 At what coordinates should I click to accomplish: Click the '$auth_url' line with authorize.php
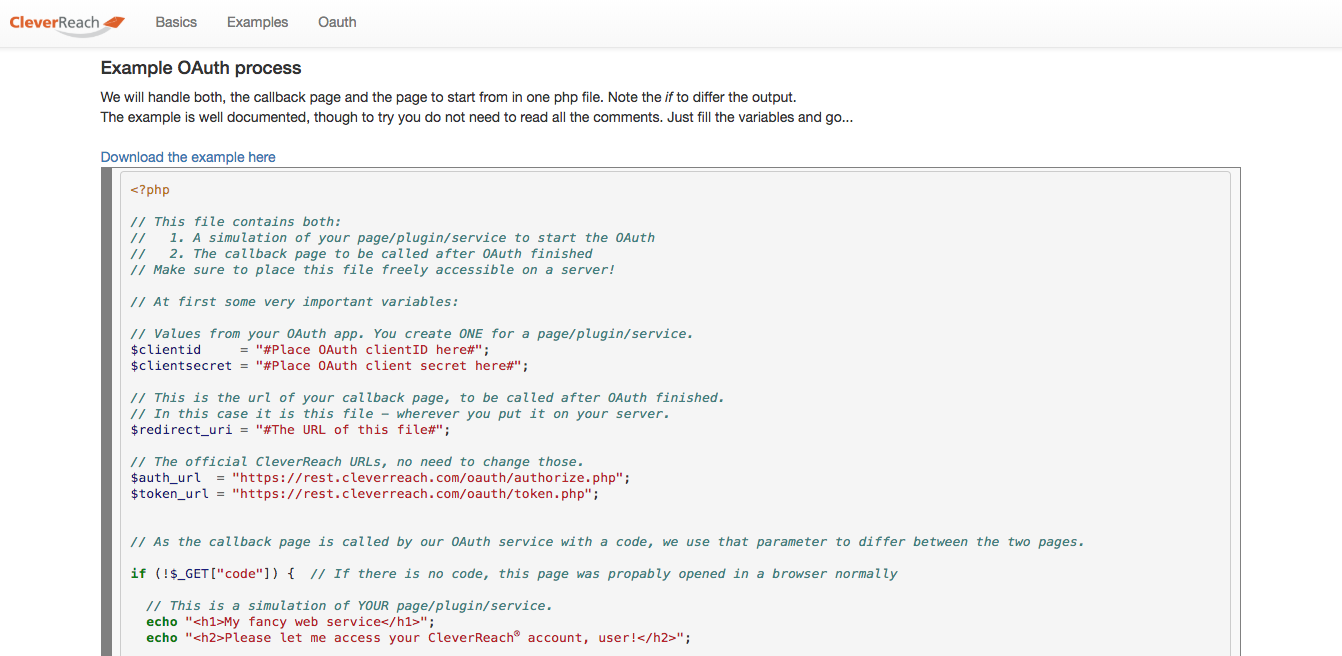pos(381,477)
